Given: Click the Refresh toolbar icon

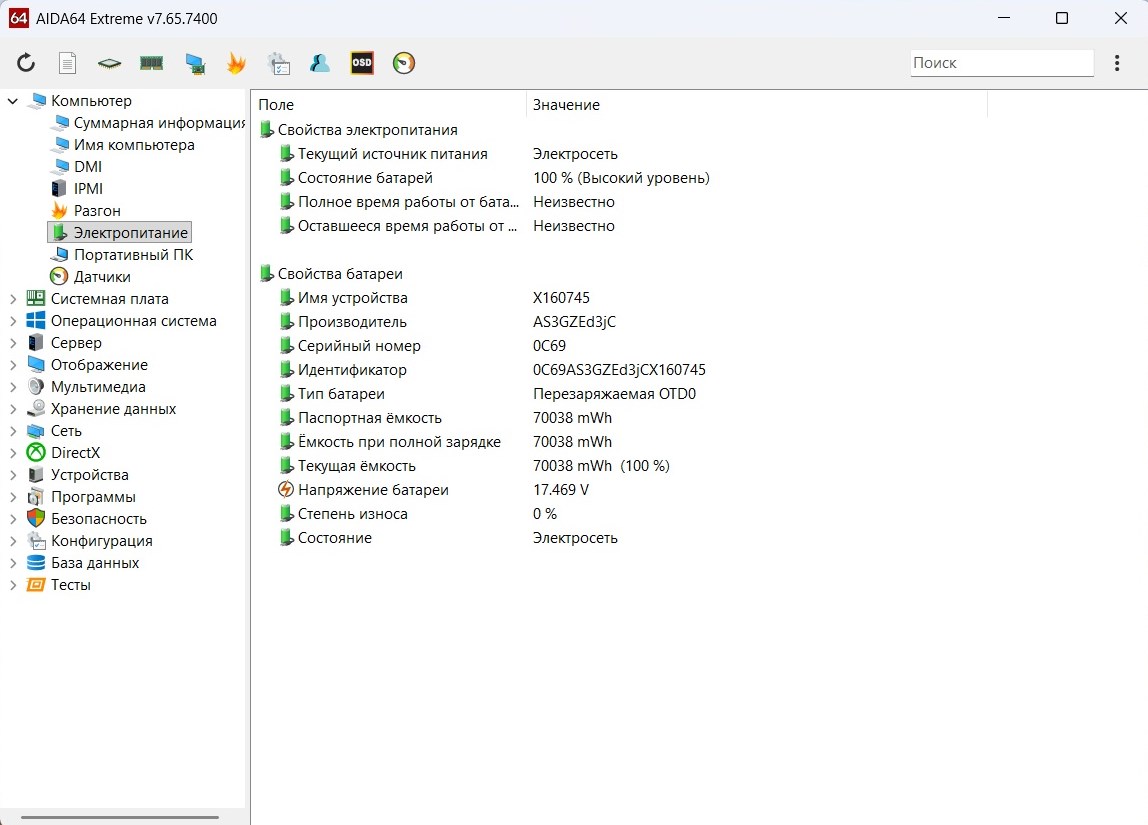Looking at the screenshot, I should point(26,63).
